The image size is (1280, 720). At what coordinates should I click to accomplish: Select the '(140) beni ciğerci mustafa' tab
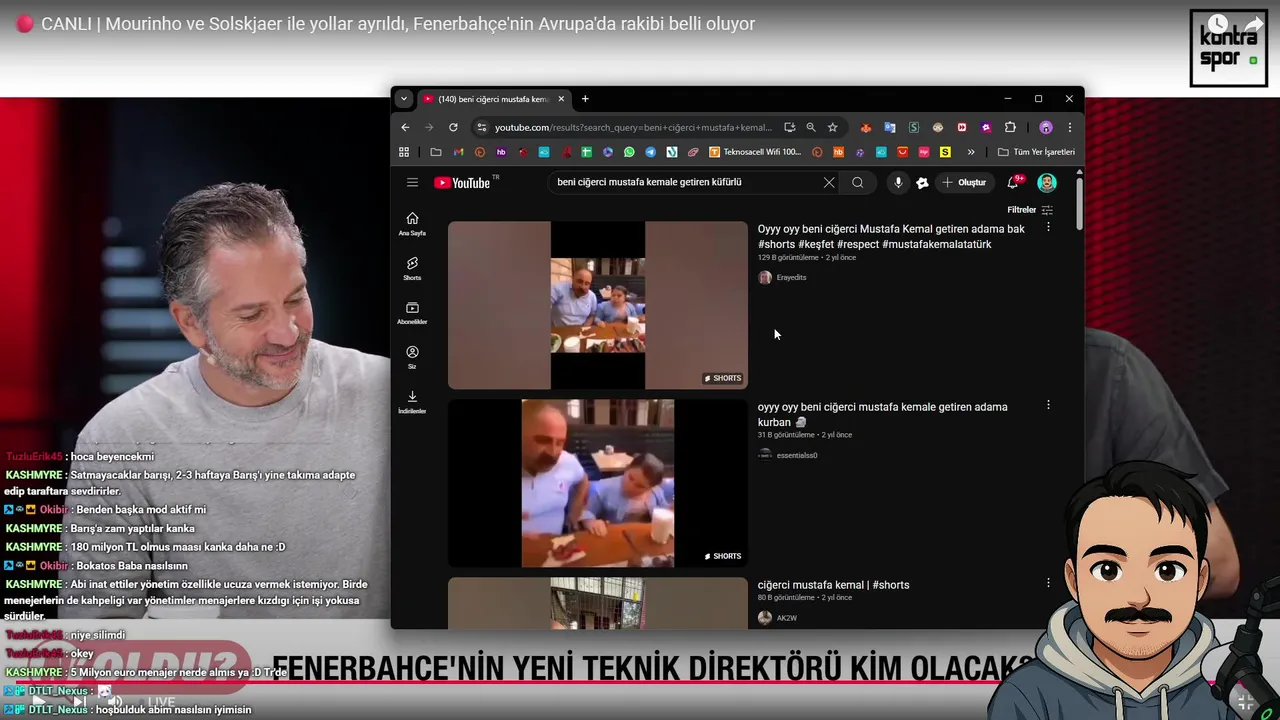494,99
